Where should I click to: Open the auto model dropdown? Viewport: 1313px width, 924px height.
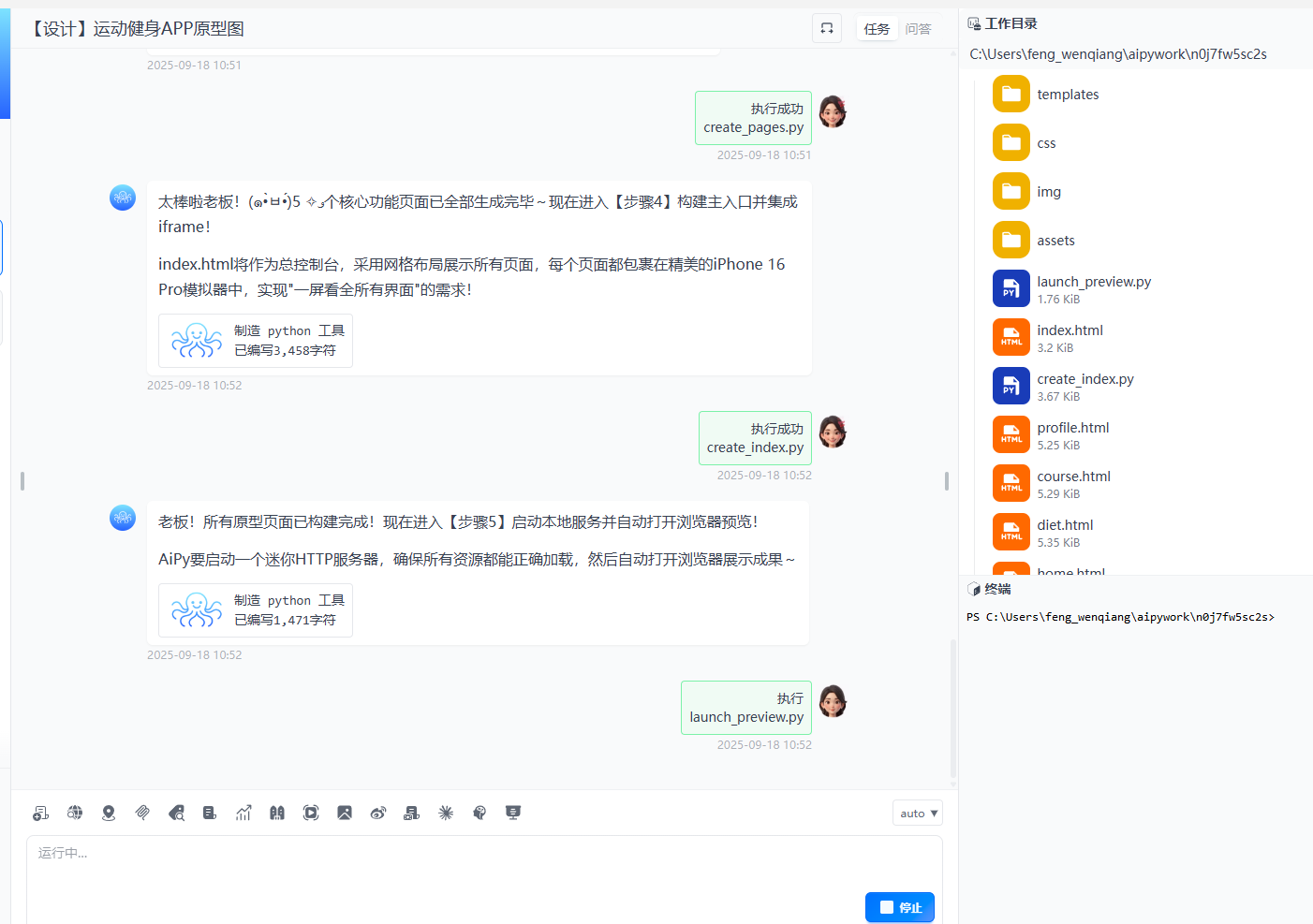[x=917, y=814]
